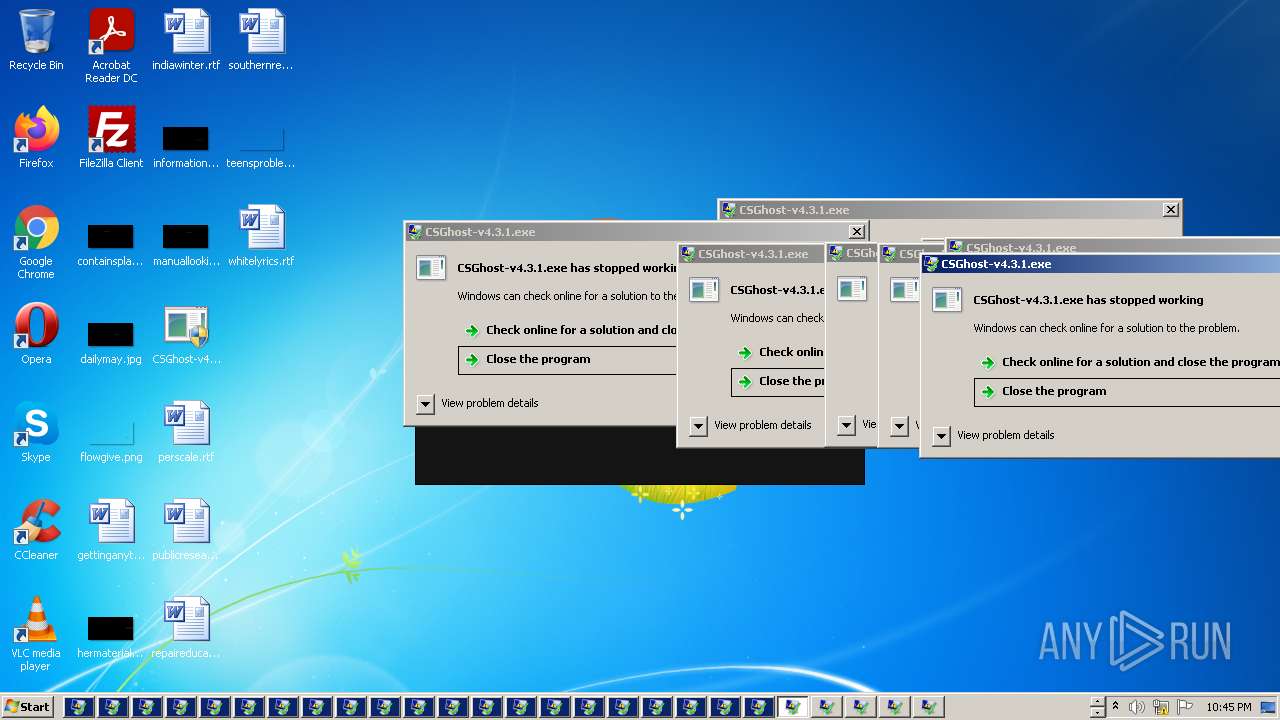The width and height of the screenshot is (1280, 720).
Task: Select the information... desktop file
Action: pyautogui.click(x=186, y=147)
